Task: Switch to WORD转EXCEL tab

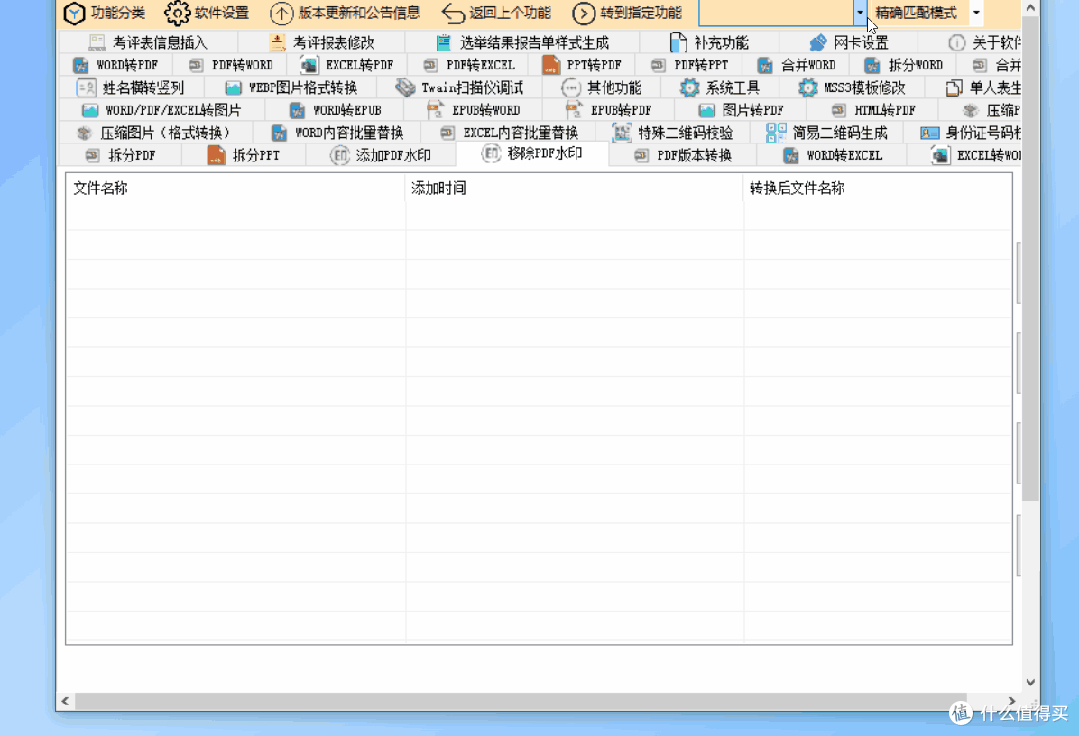Action: [832, 155]
